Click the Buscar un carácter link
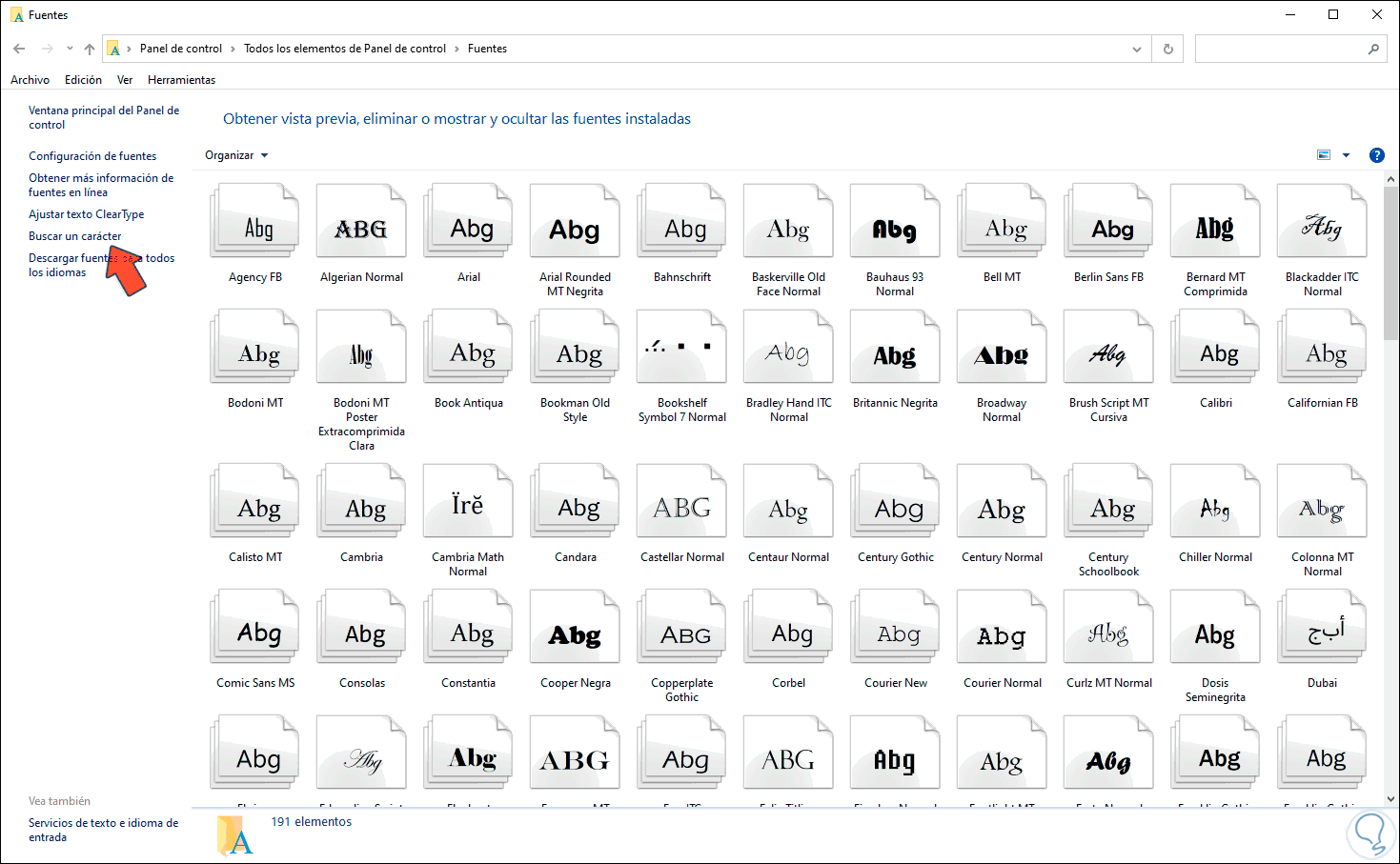This screenshot has width=1400, height=864. pyautogui.click(x=75, y=236)
